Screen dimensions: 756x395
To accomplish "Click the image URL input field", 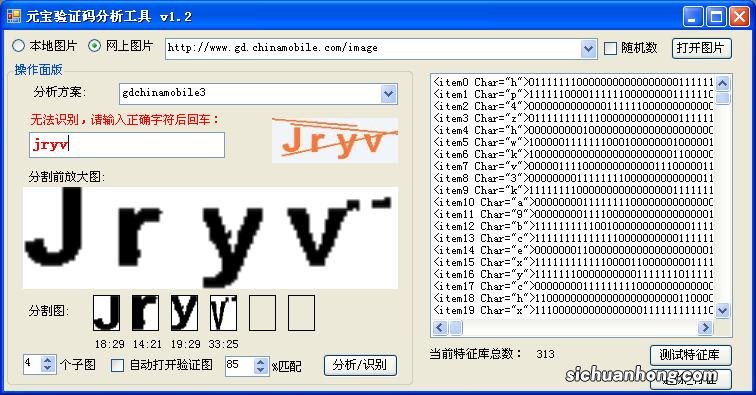I will (373, 49).
